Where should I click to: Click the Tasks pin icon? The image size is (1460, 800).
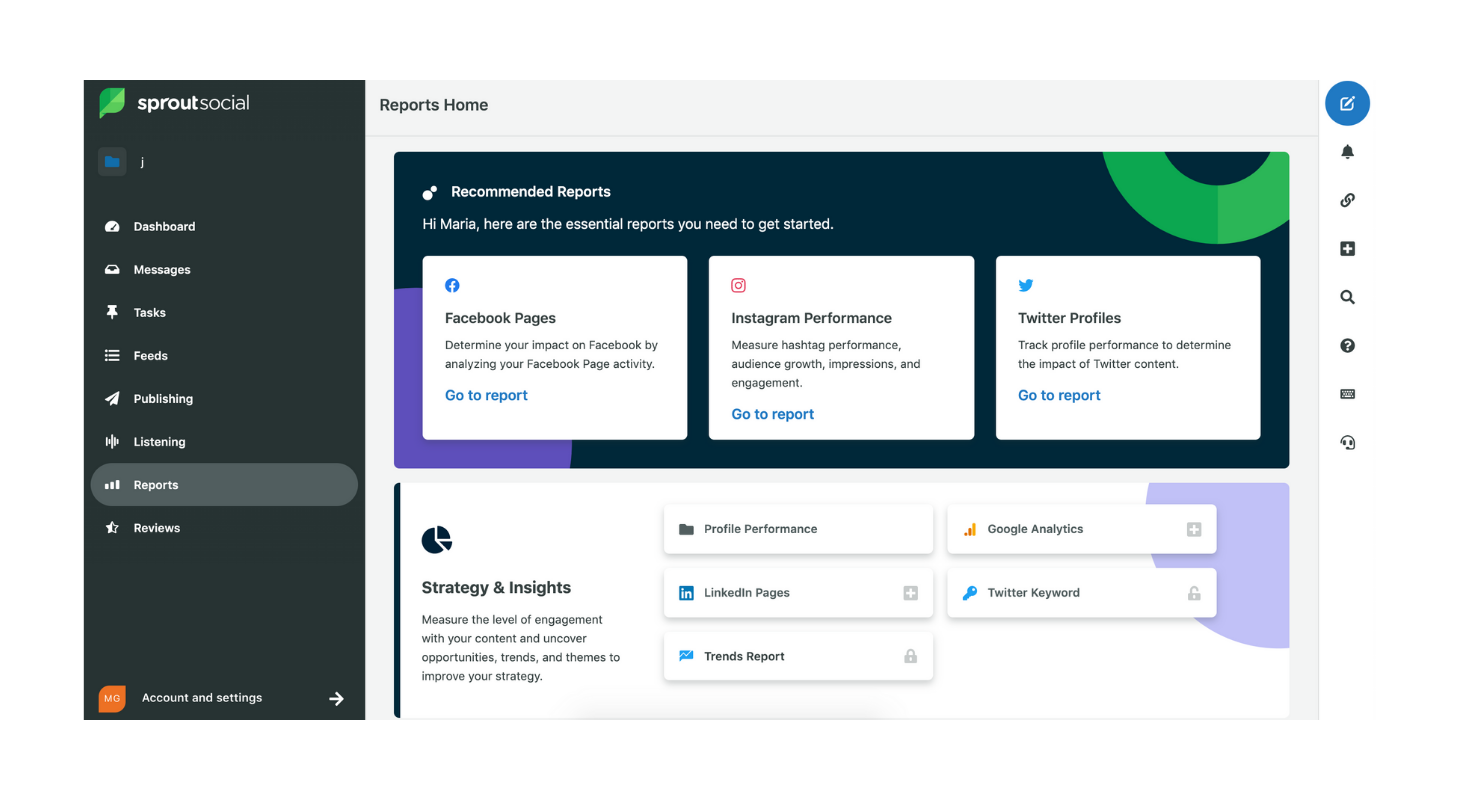112,313
